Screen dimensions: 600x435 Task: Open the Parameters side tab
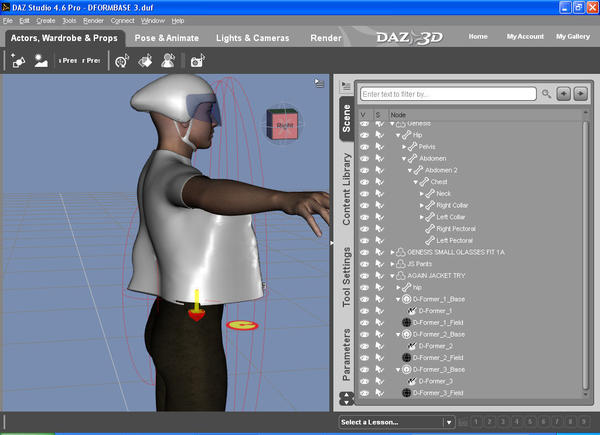pyautogui.click(x=346, y=355)
